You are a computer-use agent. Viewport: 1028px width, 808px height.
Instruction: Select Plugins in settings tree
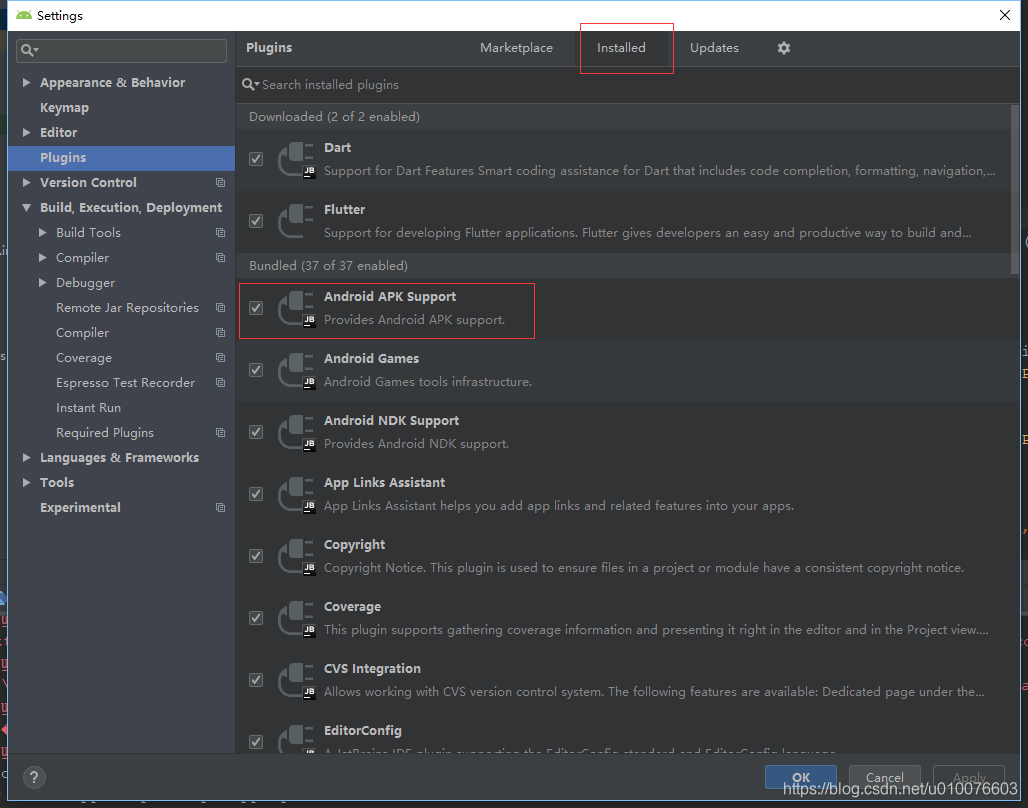pyautogui.click(x=121, y=158)
